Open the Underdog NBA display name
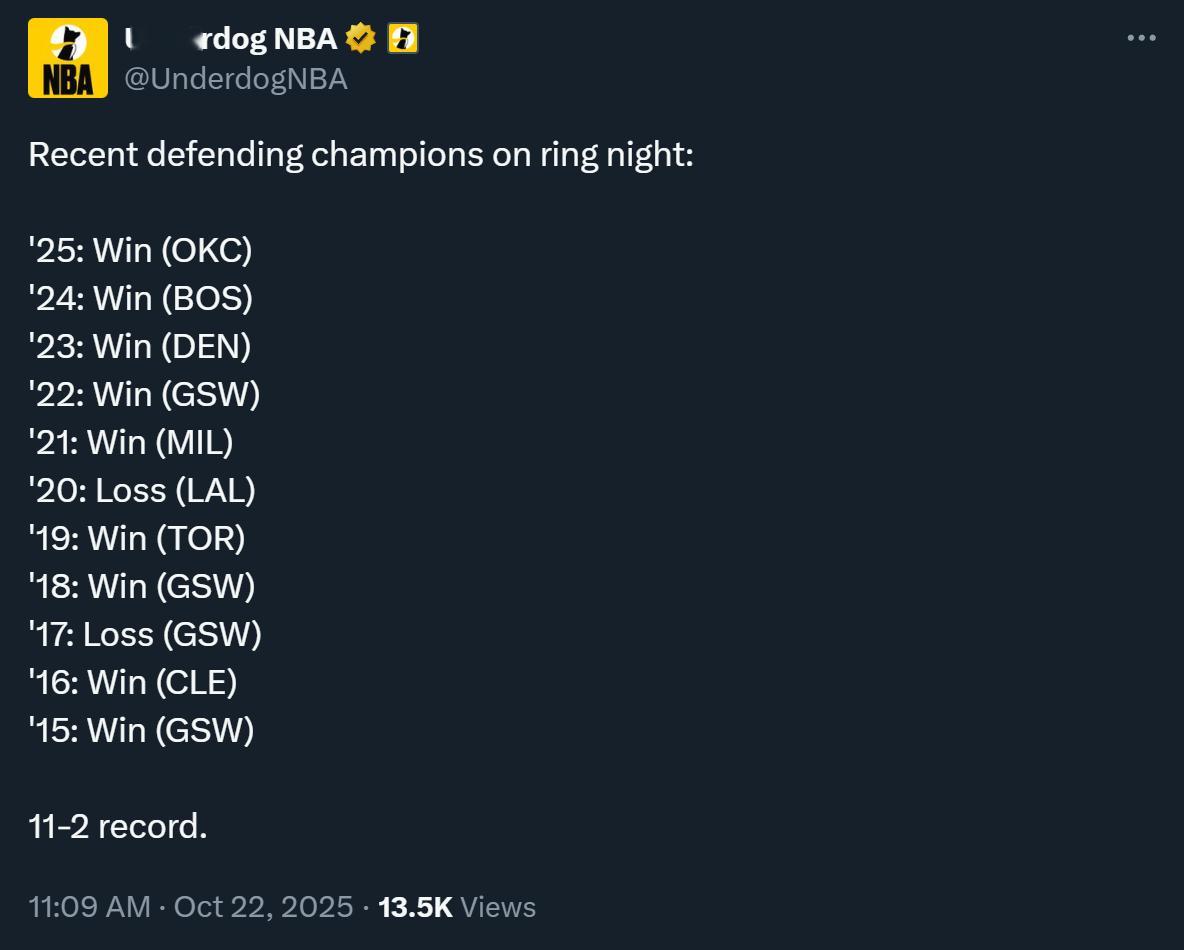 tap(231, 39)
